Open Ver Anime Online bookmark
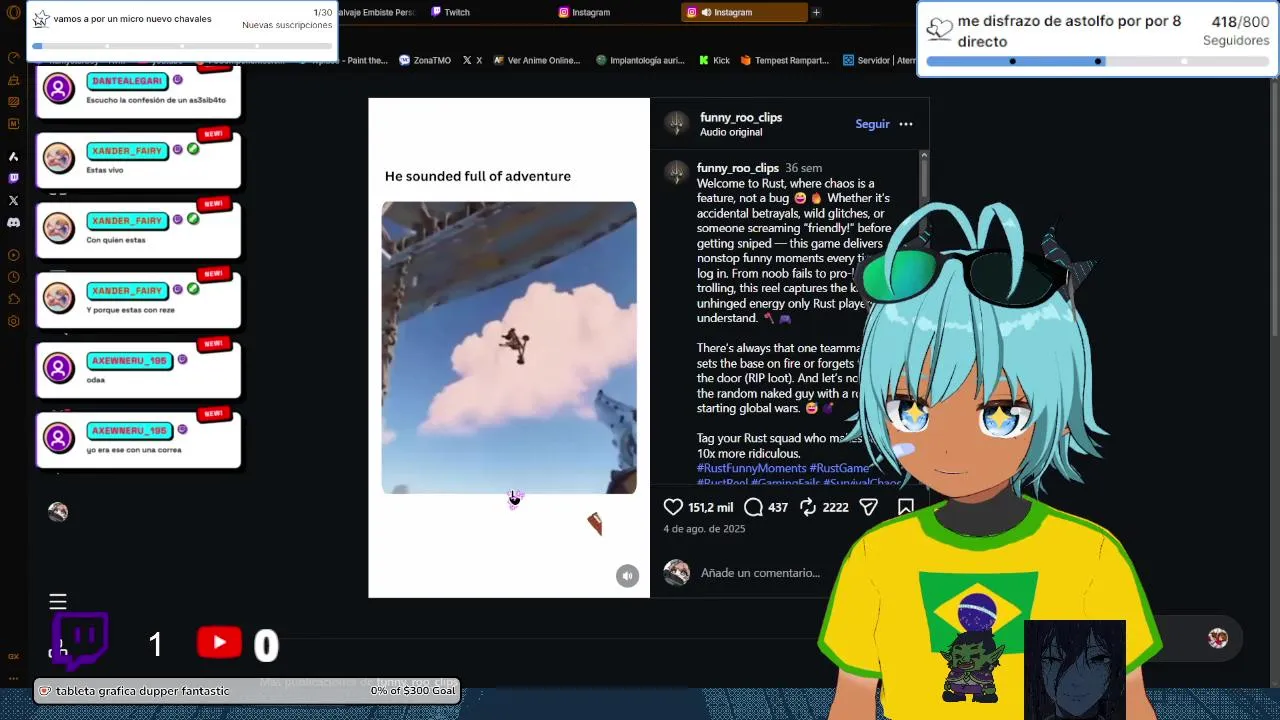Image resolution: width=1280 pixels, height=720 pixels. pos(538,60)
